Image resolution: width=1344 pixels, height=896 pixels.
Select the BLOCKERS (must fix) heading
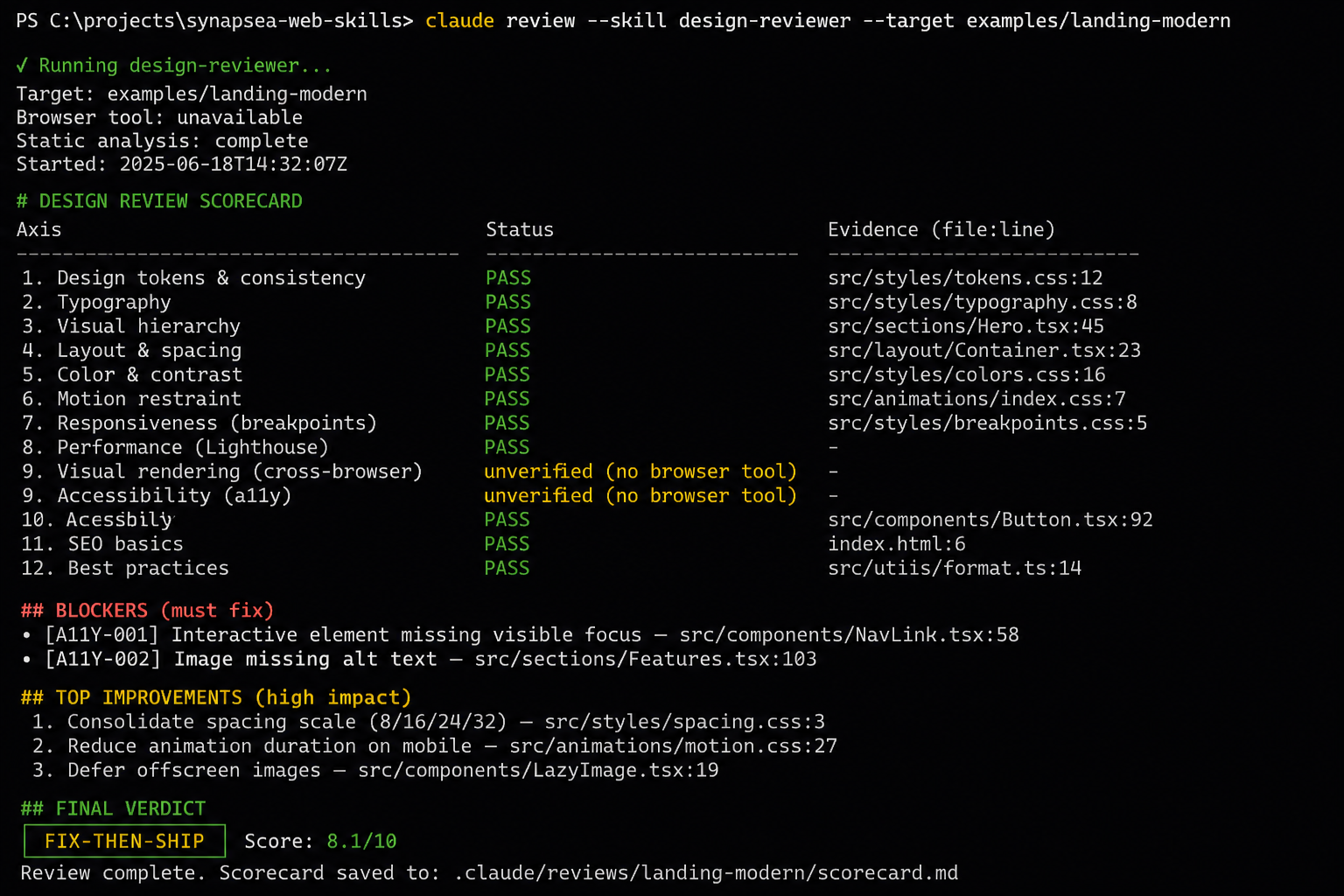pos(147,611)
